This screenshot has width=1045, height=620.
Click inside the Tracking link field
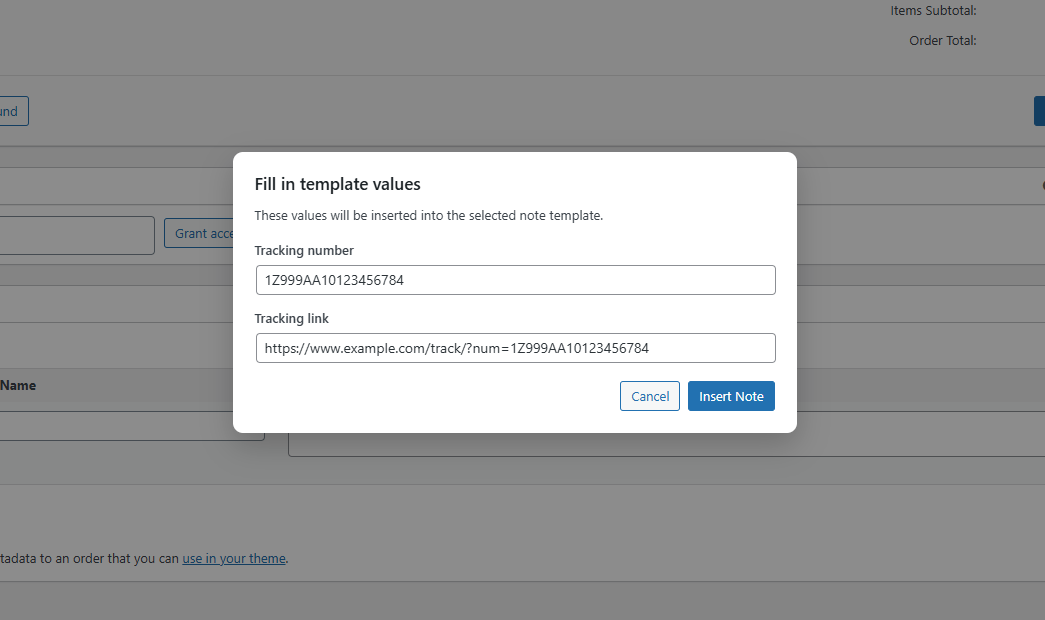click(515, 348)
